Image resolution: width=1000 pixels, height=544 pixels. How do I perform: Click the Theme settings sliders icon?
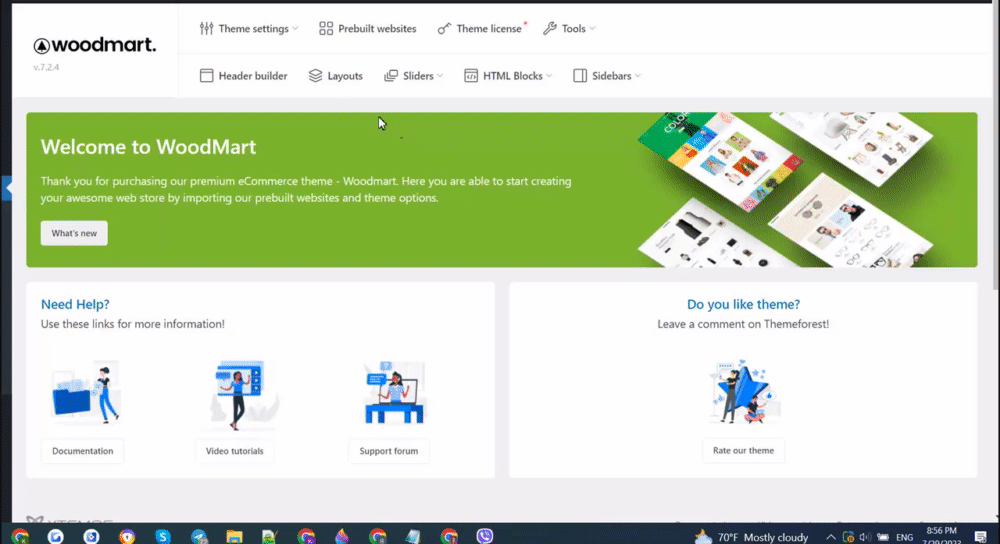coord(207,29)
